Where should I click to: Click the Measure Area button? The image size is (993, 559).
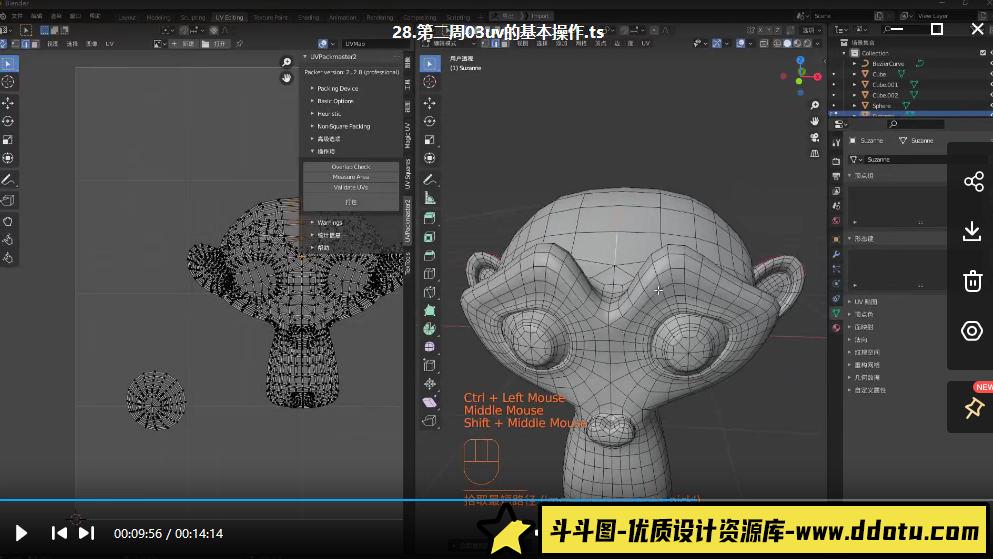point(351,177)
